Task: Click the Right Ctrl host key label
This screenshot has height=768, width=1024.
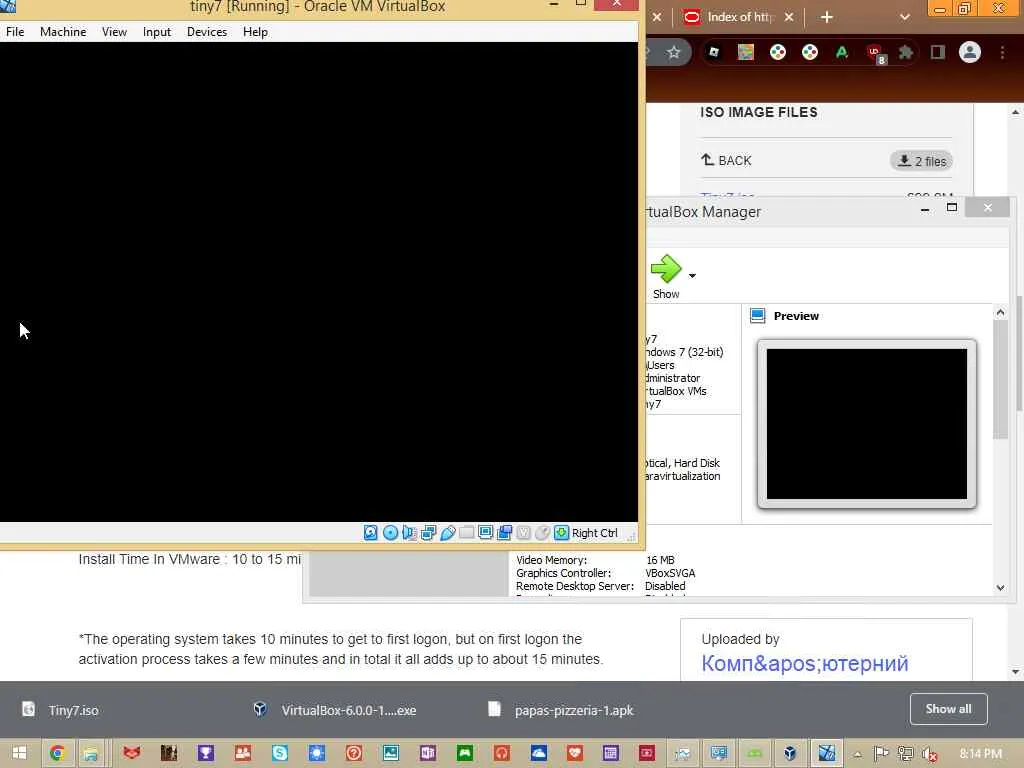Action: click(594, 533)
